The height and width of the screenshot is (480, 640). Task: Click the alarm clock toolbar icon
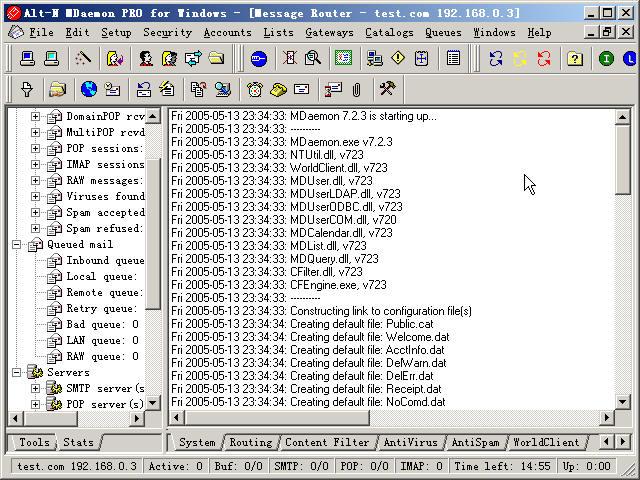click(256, 89)
